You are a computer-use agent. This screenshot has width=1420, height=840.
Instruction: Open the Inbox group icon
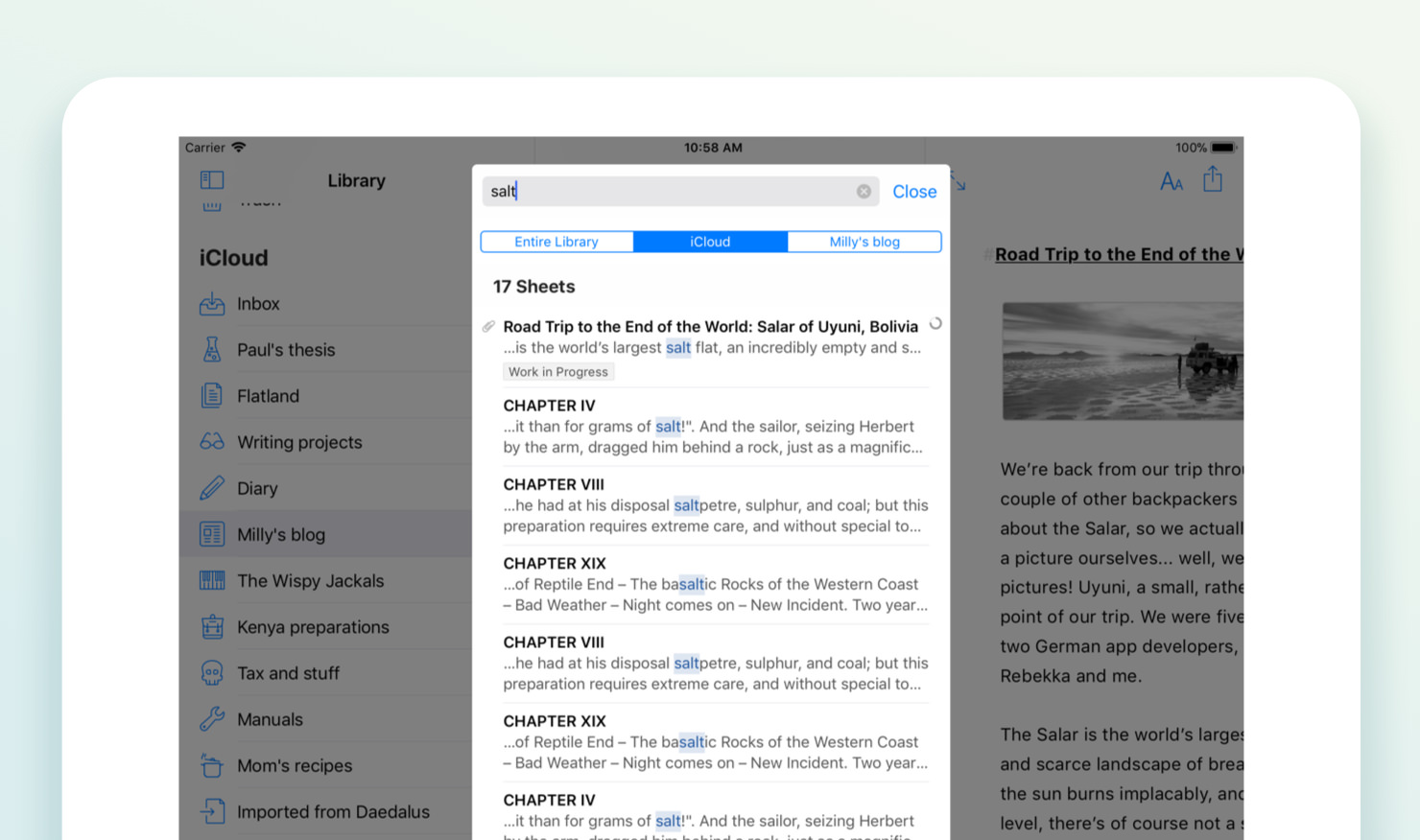212,304
